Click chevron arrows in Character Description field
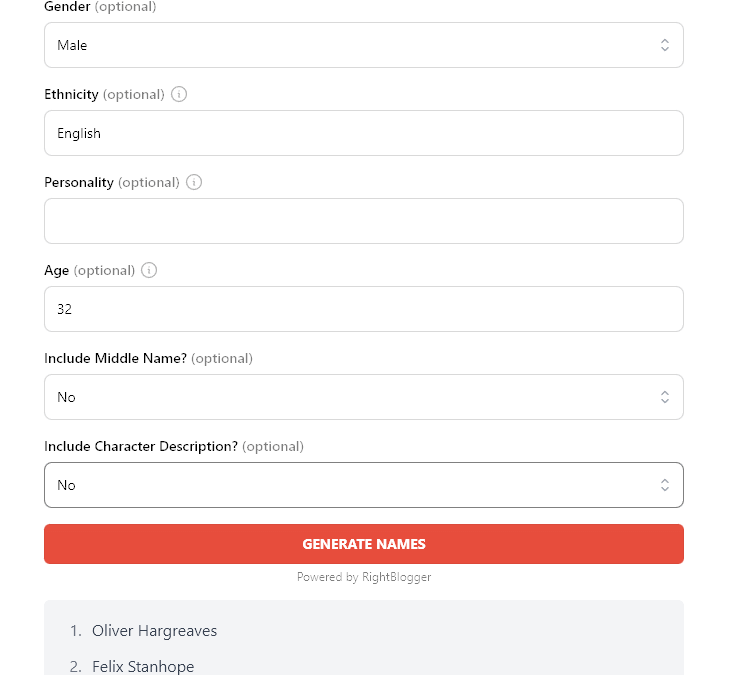Screen dimensions: 730x675 665,485
